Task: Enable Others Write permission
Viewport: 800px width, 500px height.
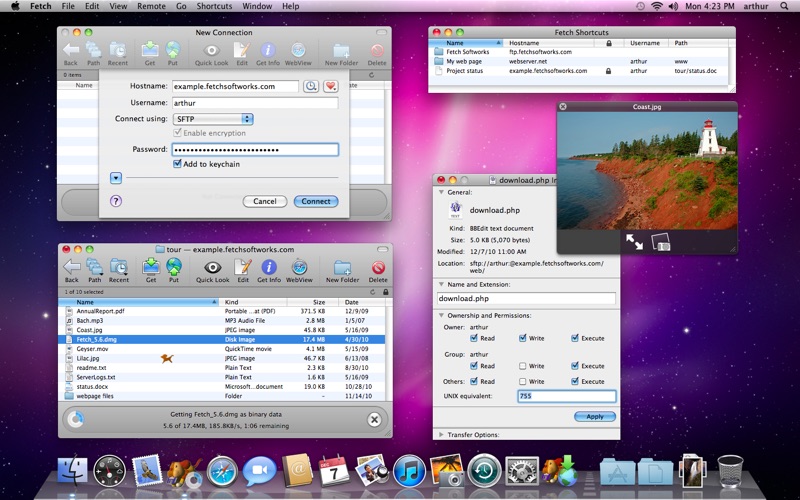Action: (x=522, y=382)
